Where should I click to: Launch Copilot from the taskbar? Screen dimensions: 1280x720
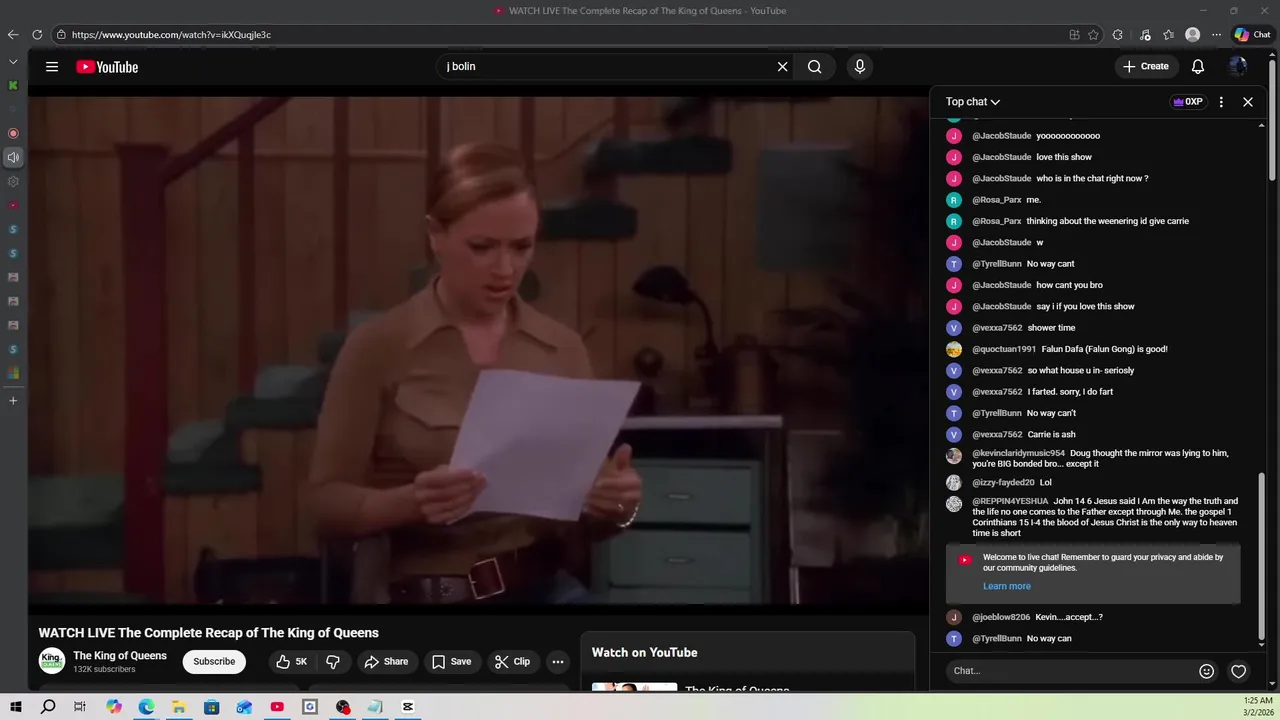coord(114,707)
